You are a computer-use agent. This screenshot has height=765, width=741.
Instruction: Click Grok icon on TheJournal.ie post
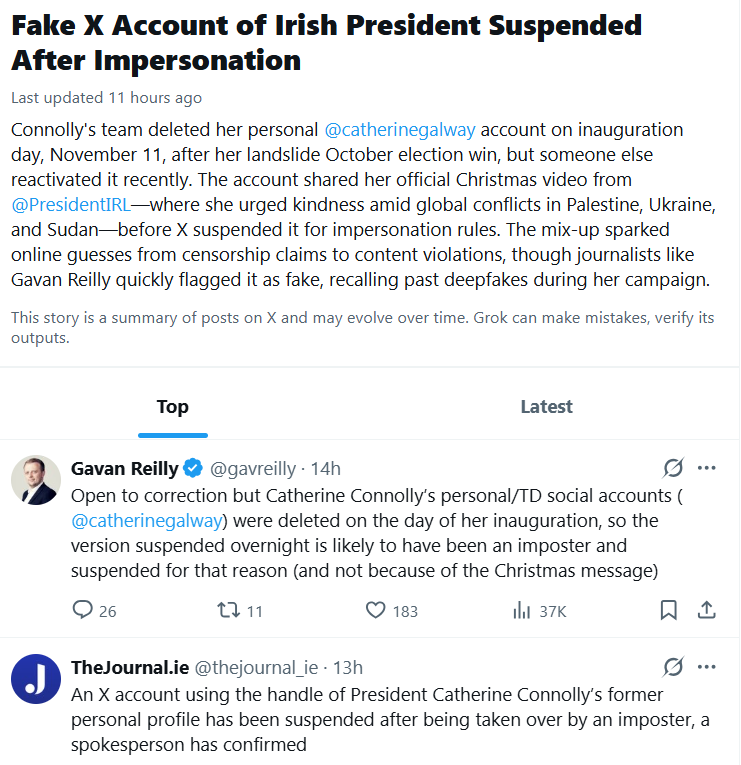pyautogui.click(x=673, y=667)
